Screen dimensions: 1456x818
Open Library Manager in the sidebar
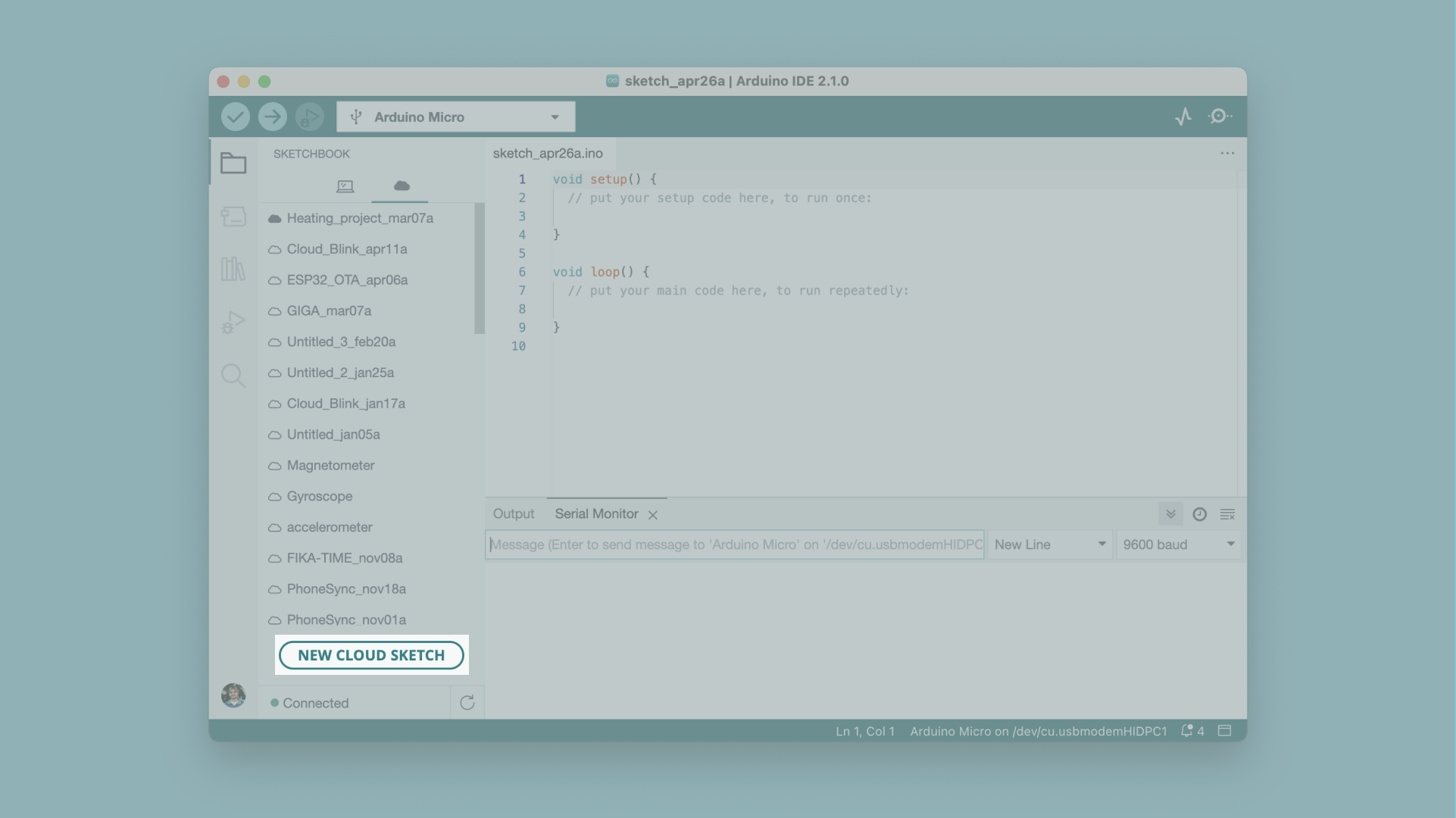233,269
